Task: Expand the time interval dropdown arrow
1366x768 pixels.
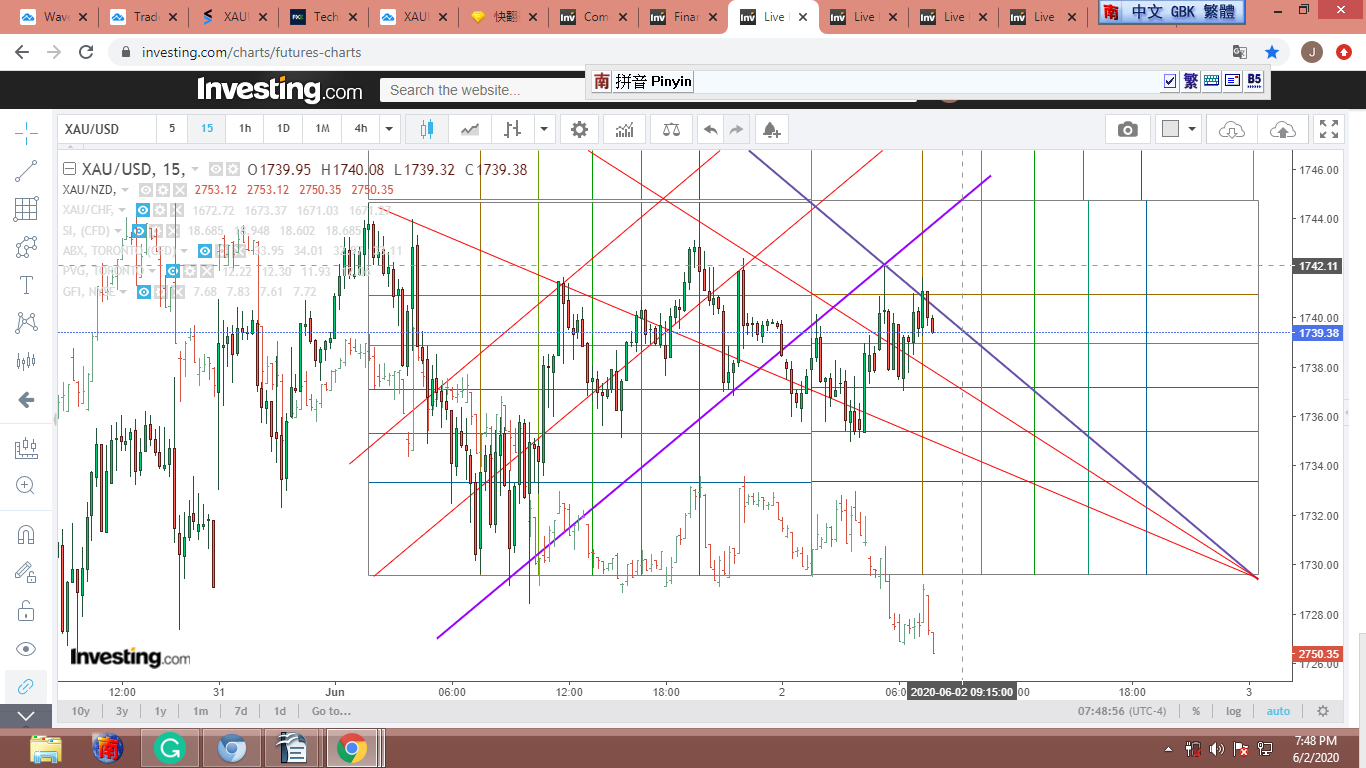Action: (x=389, y=129)
